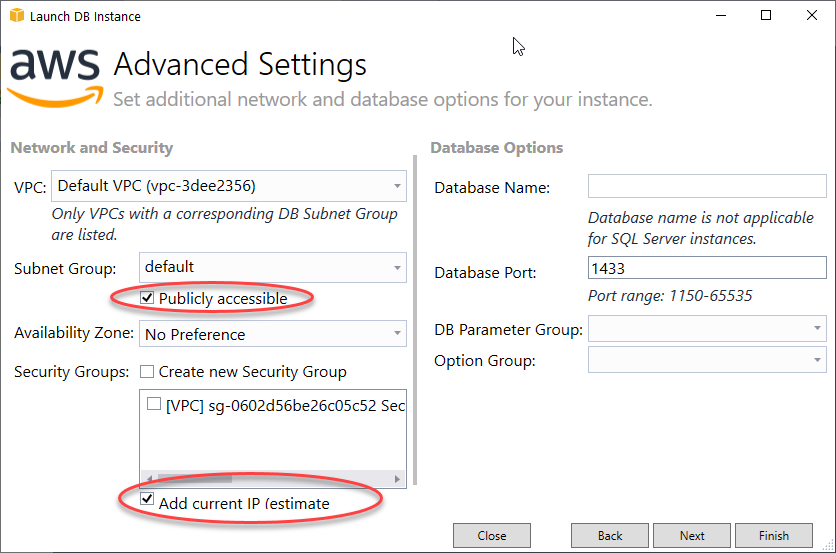836x553 pixels.
Task: Expand the DB Parameter Group dropdown
Action: pyautogui.click(x=707, y=328)
